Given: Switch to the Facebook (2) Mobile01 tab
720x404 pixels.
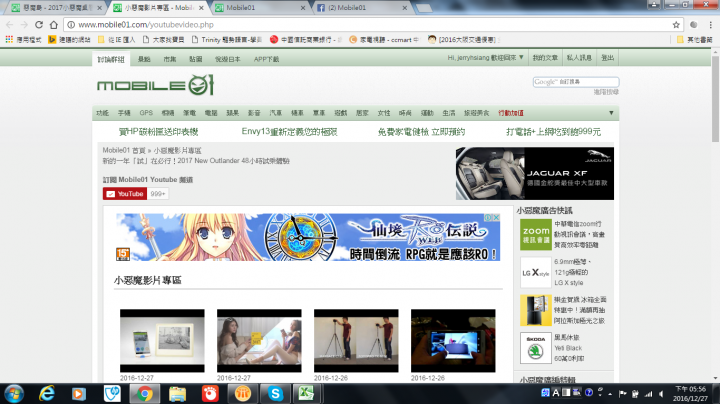Looking at the screenshot, I should click(x=362, y=8).
